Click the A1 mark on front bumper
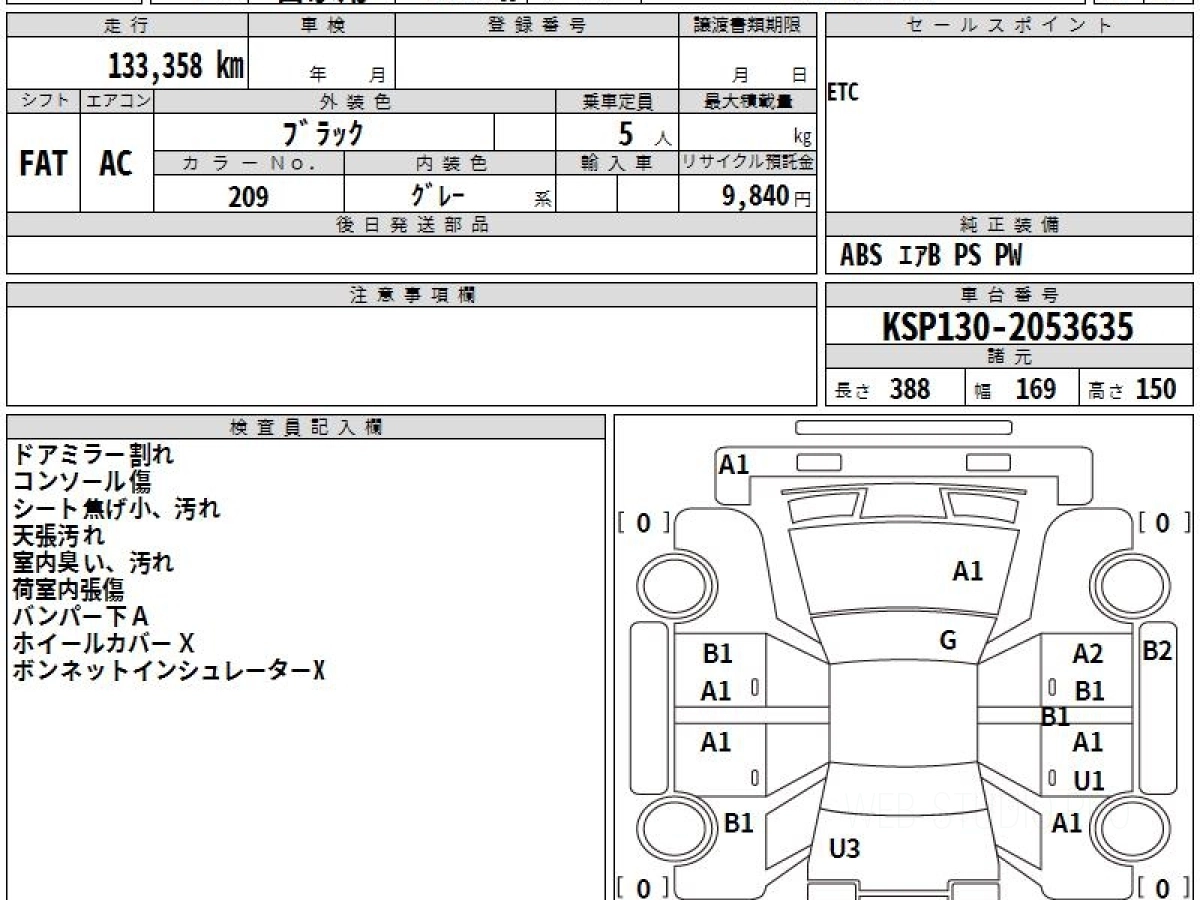The width and height of the screenshot is (1200, 900). [734, 464]
